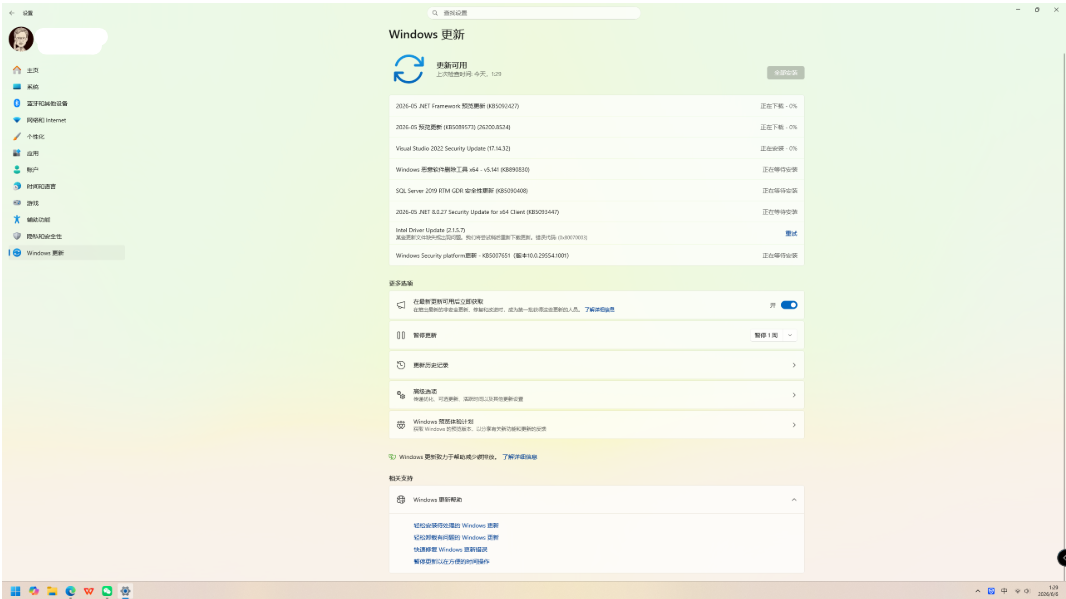Show hidden system tray icons chevron
This screenshot has height=599, width=1066.
click(978, 592)
